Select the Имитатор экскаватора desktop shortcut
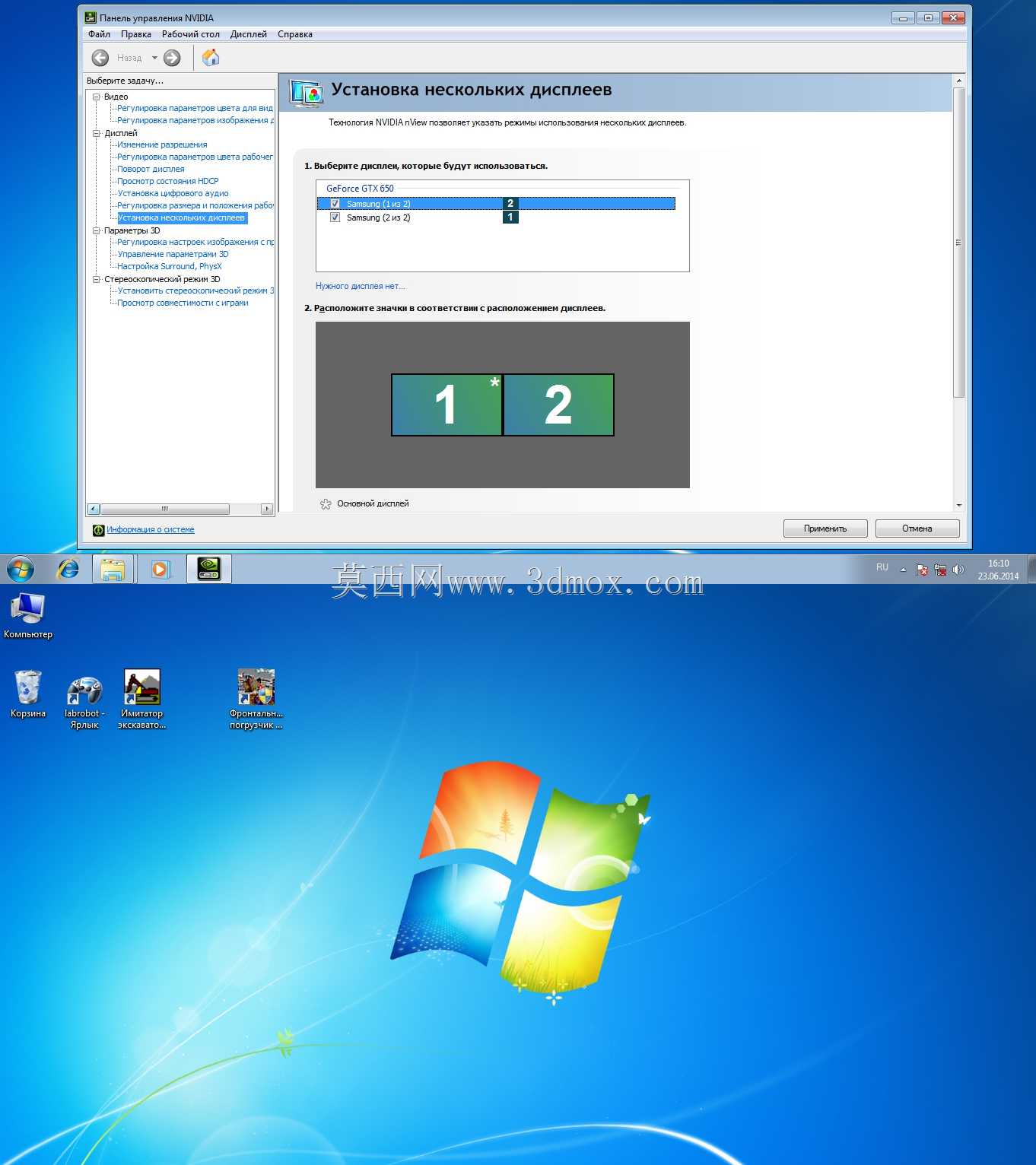Screen dimensions: 1036x1165 click(x=142, y=699)
